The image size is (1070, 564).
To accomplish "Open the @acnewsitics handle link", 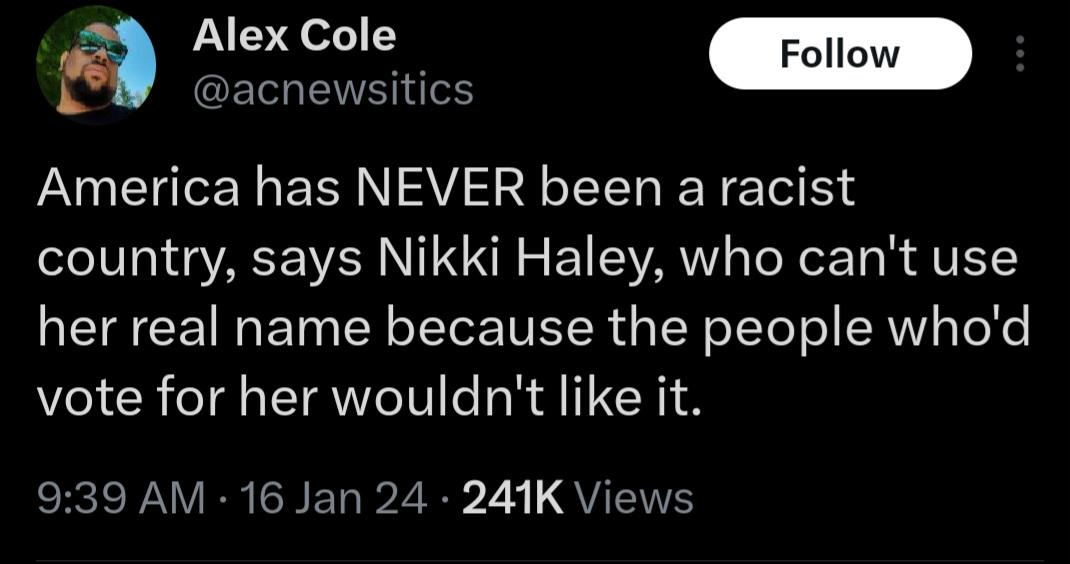I will [x=332, y=90].
